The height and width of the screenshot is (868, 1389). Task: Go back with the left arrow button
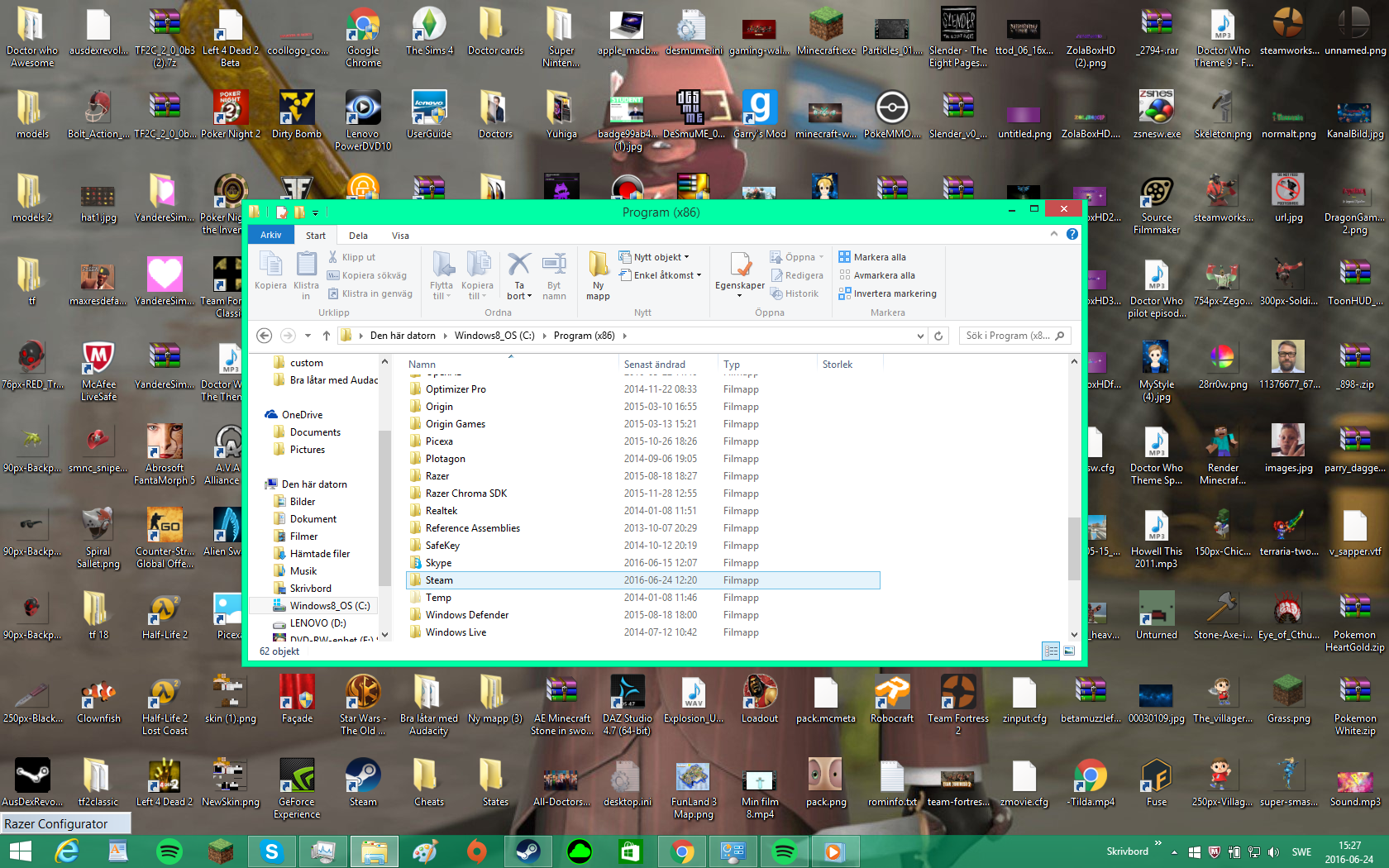(x=265, y=336)
